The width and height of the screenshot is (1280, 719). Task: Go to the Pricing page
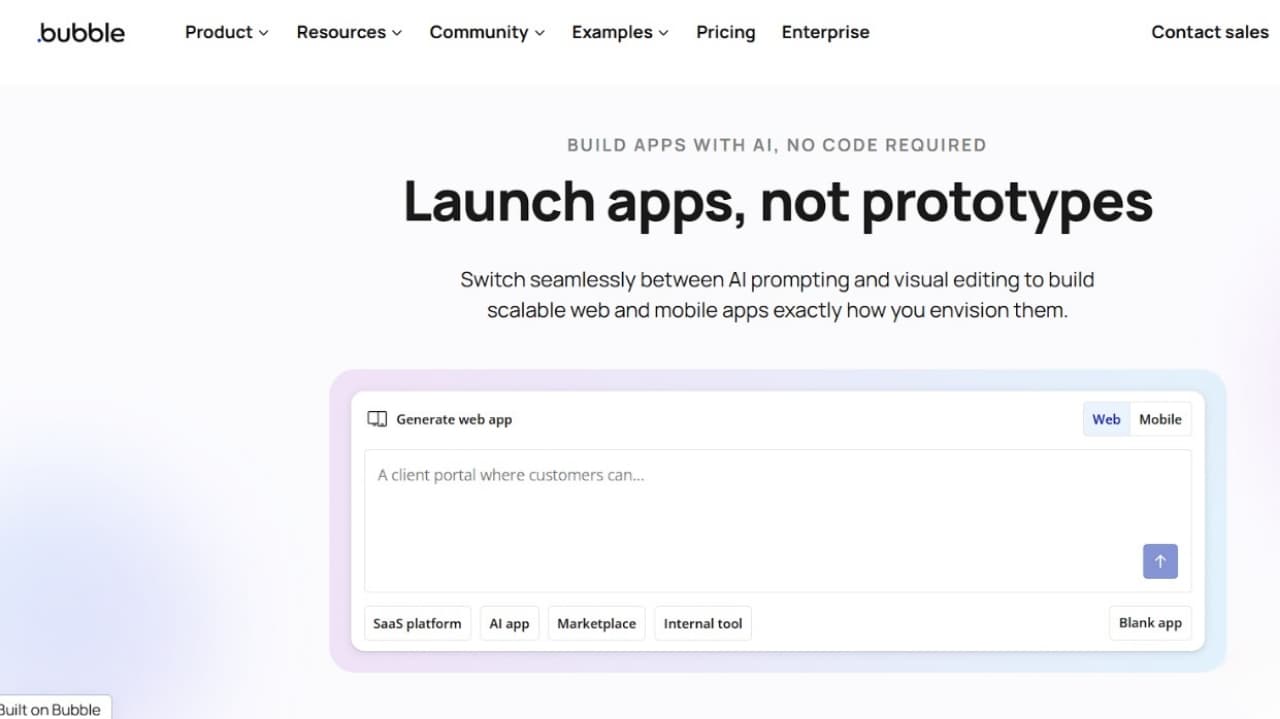(726, 32)
